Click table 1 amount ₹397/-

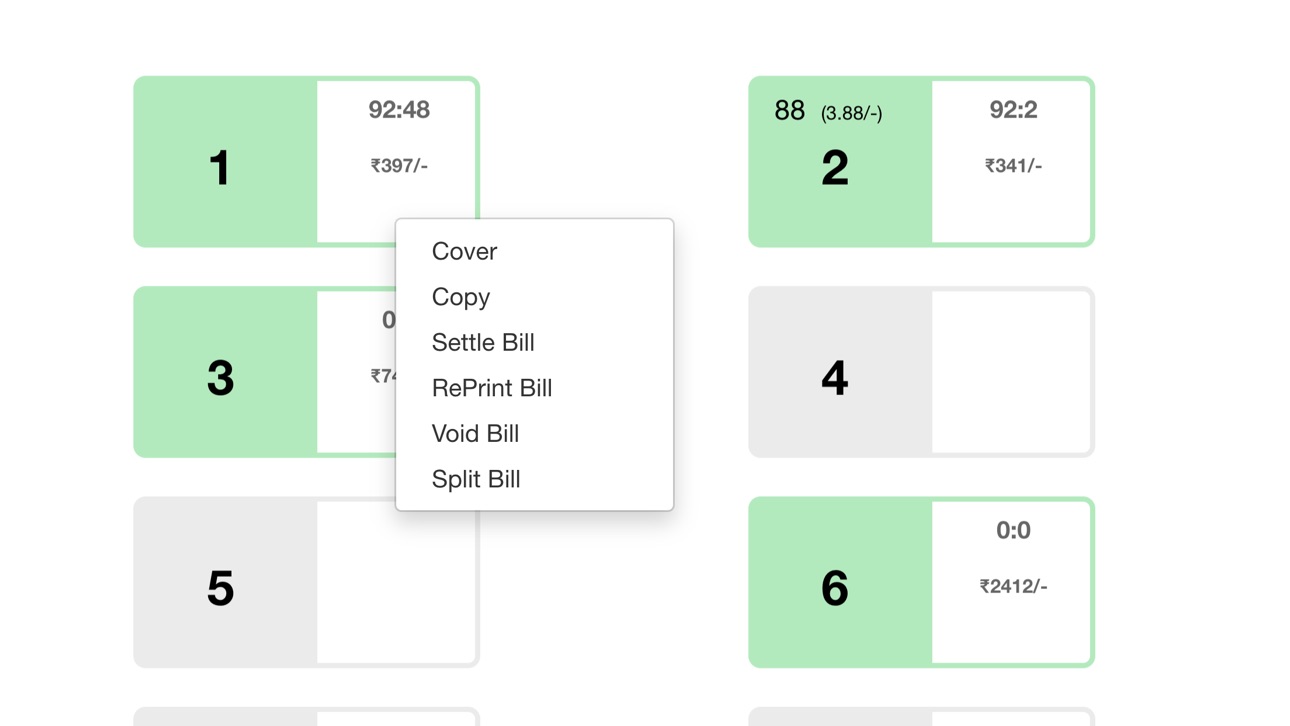[x=399, y=166]
